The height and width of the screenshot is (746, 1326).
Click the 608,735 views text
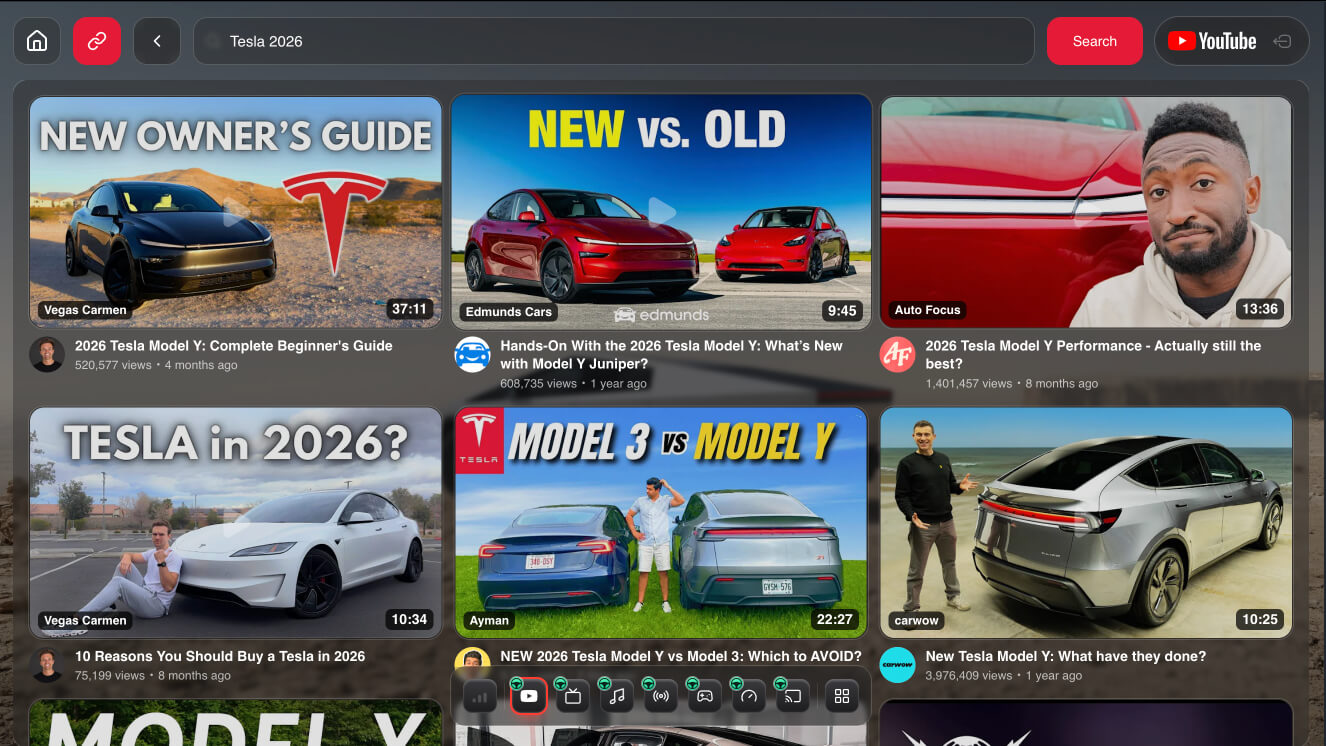(538, 383)
